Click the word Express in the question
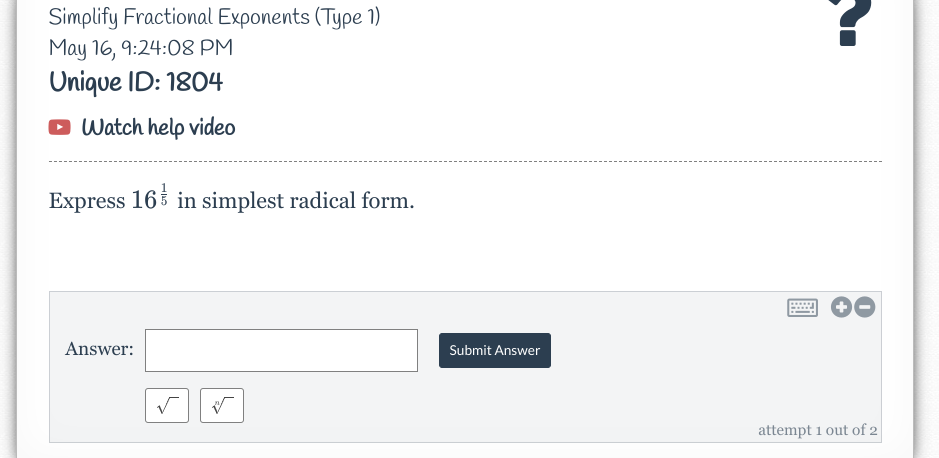Image resolution: width=939 pixels, height=458 pixels. [x=87, y=200]
